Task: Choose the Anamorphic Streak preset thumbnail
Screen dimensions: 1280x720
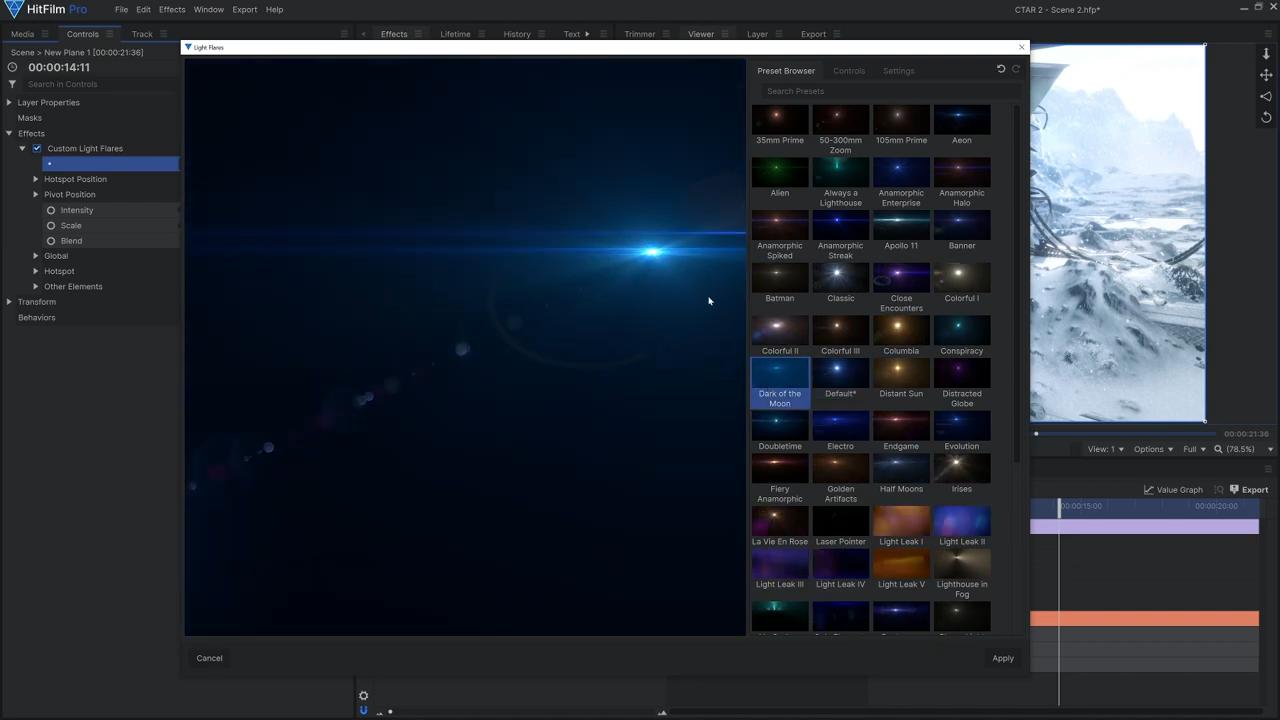Action: click(840, 224)
